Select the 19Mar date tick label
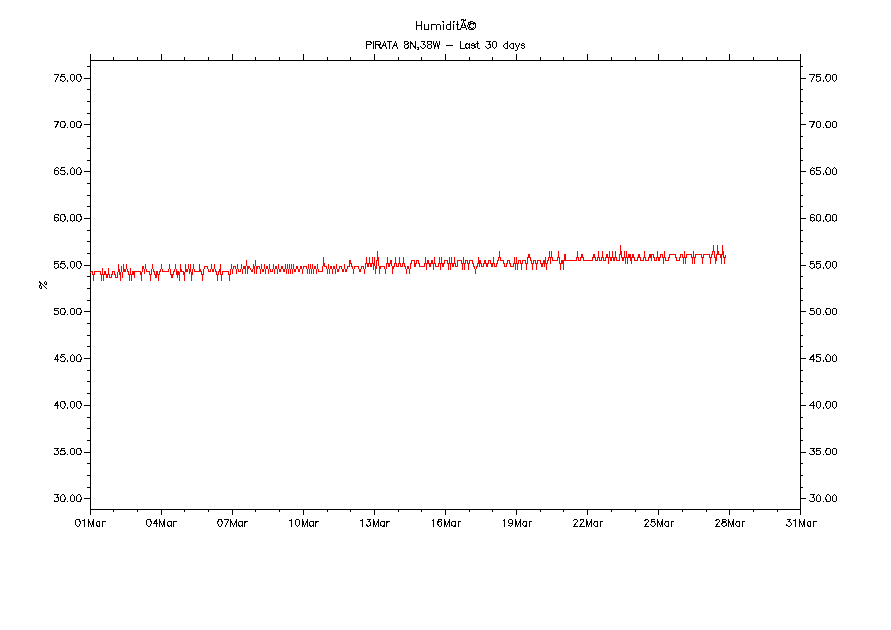Image resolution: width=891 pixels, height=630 pixels. (x=516, y=522)
